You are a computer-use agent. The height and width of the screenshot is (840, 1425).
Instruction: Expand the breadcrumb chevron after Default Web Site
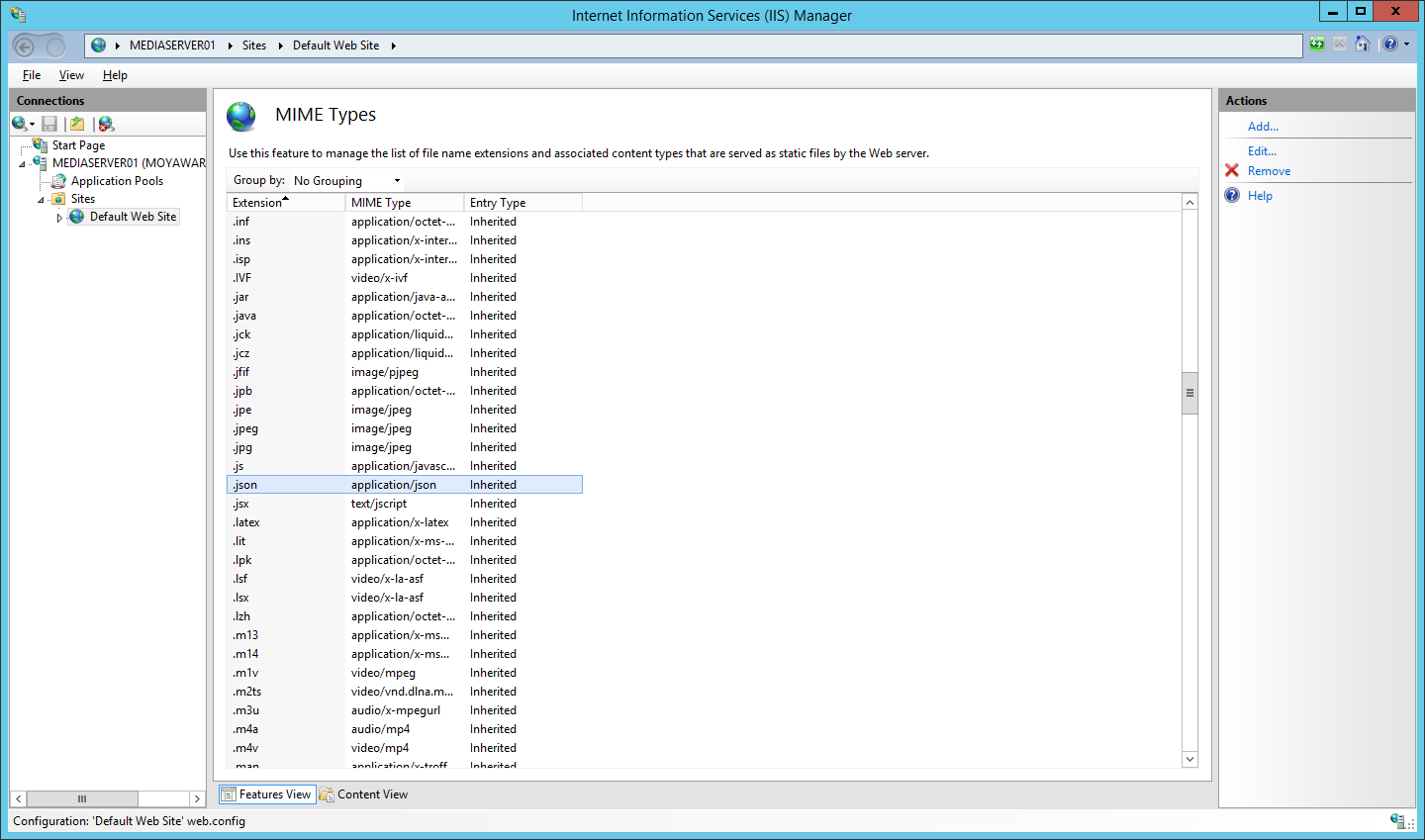pos(393,45)
